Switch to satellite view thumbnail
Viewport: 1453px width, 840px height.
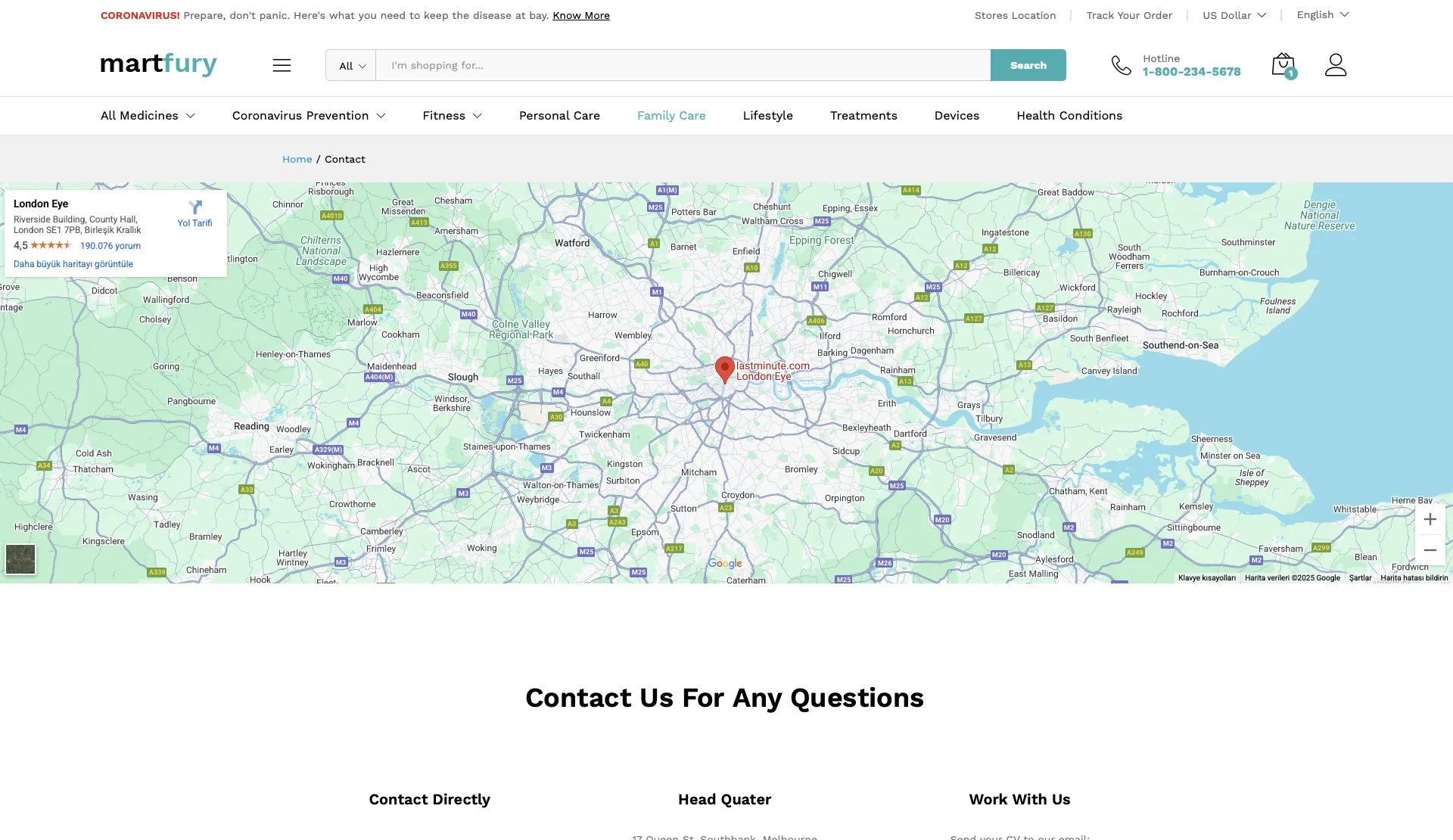pos(20,559)
